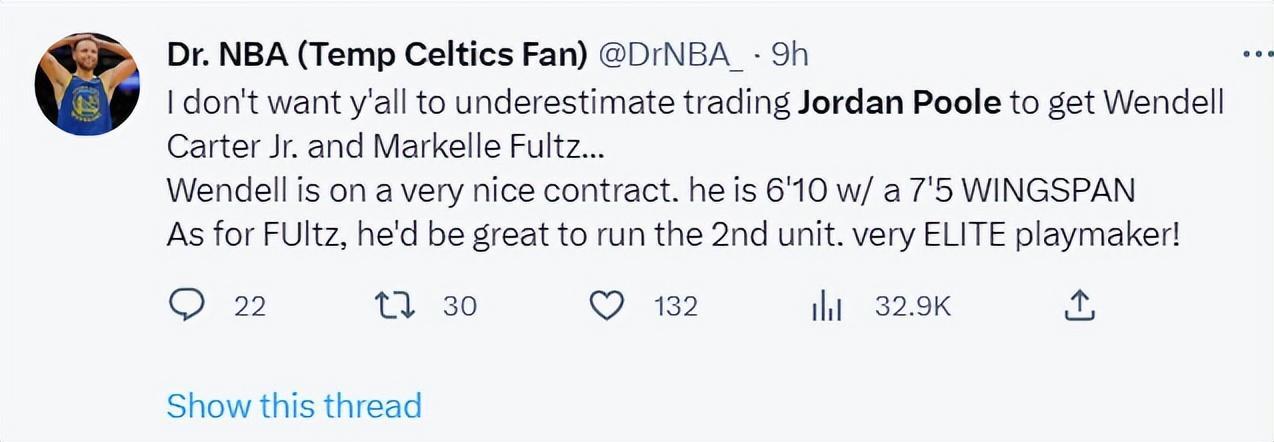
Task: Open tweet analytics bar chart icon
Action: [x=826, y=307]
